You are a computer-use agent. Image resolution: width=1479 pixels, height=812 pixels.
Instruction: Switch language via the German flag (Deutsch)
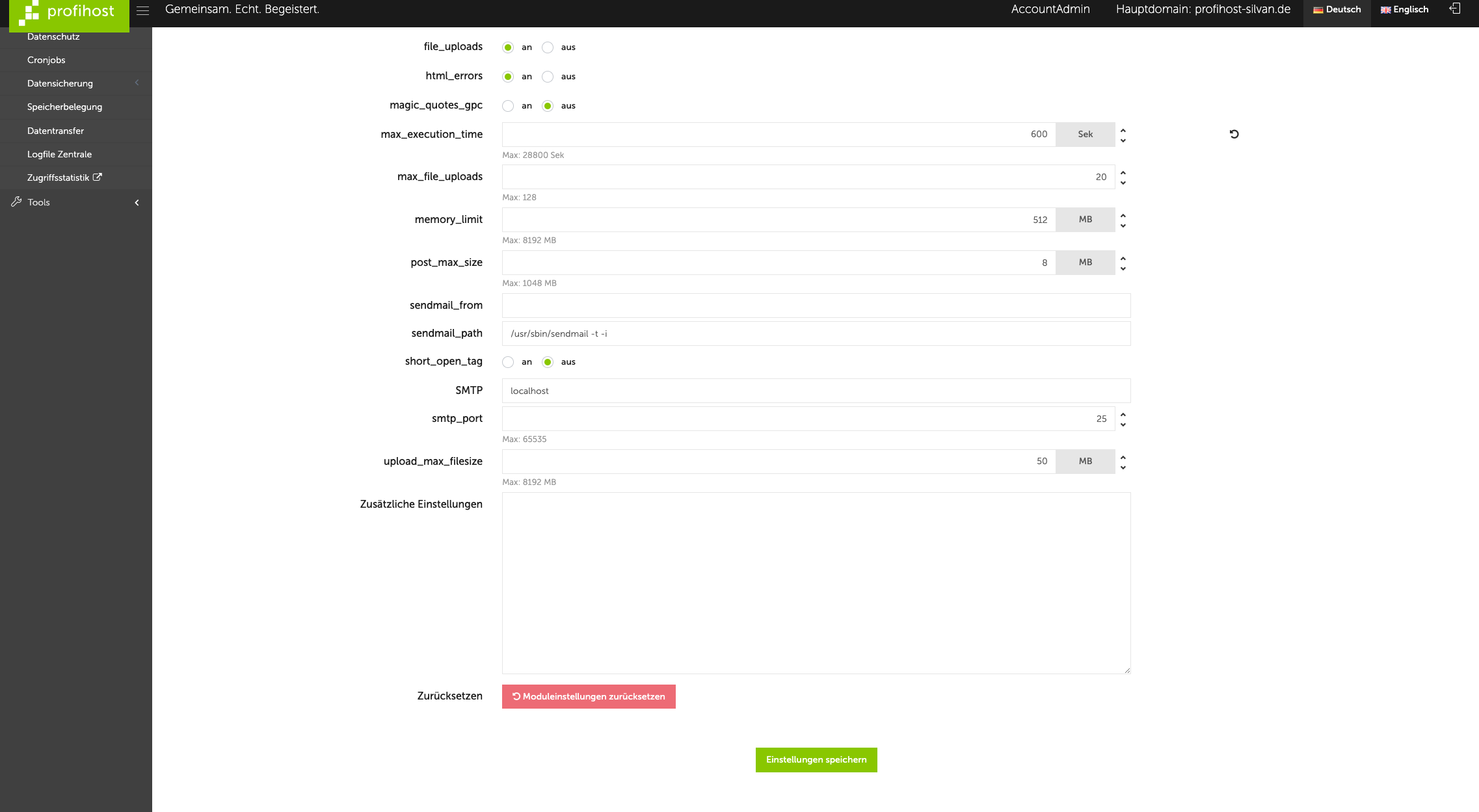pyautogui.click(x=1318, y=10)
